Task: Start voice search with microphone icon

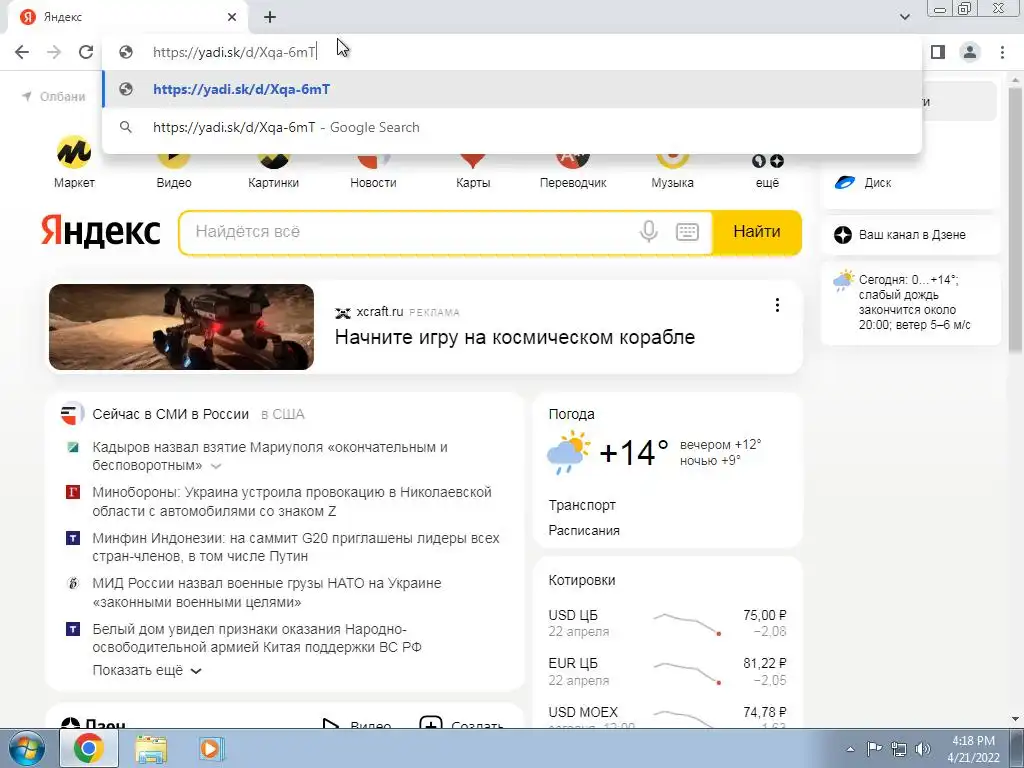Action: (648, 231)
